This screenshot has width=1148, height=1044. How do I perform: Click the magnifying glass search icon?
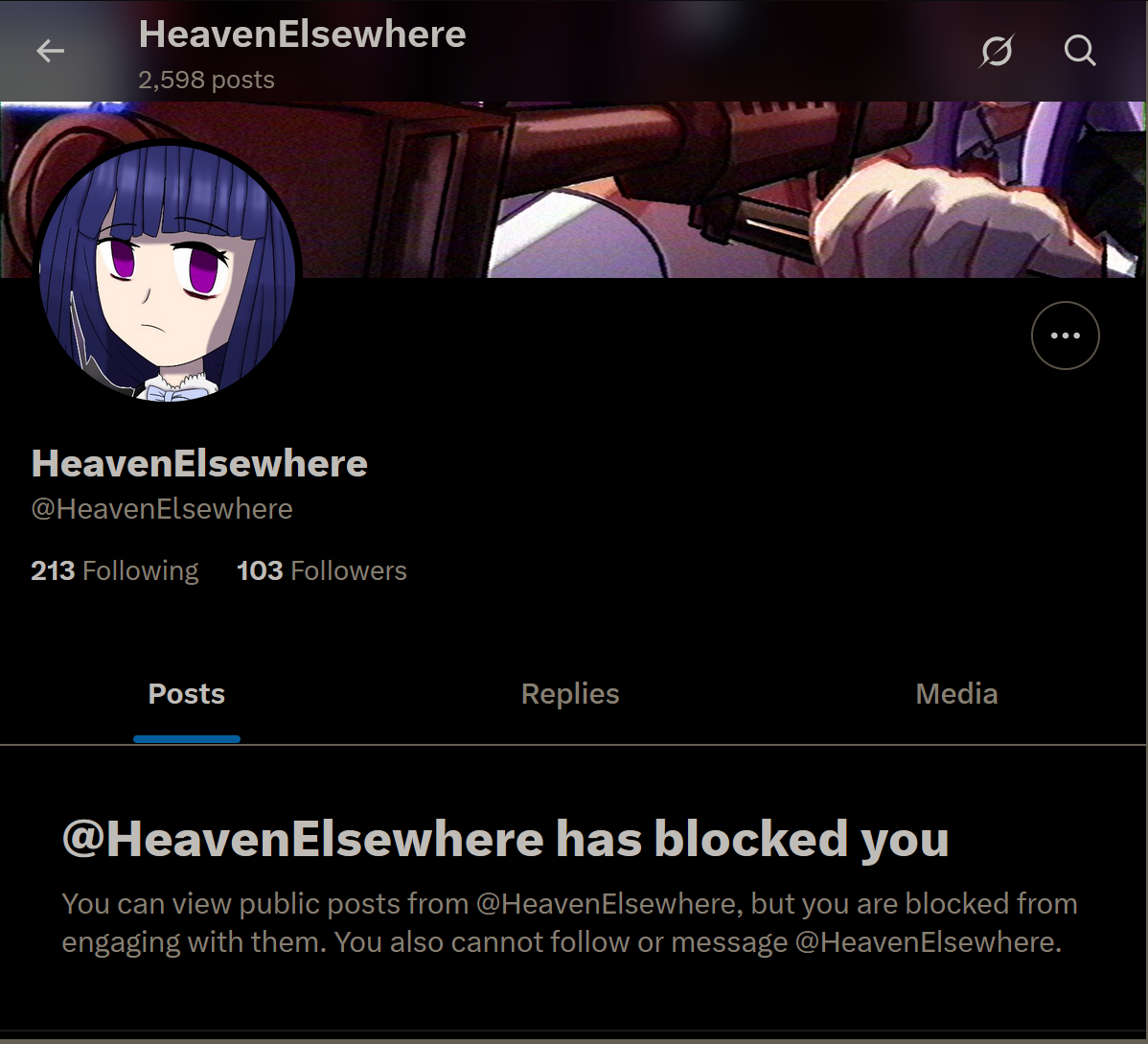[1080, 51]
